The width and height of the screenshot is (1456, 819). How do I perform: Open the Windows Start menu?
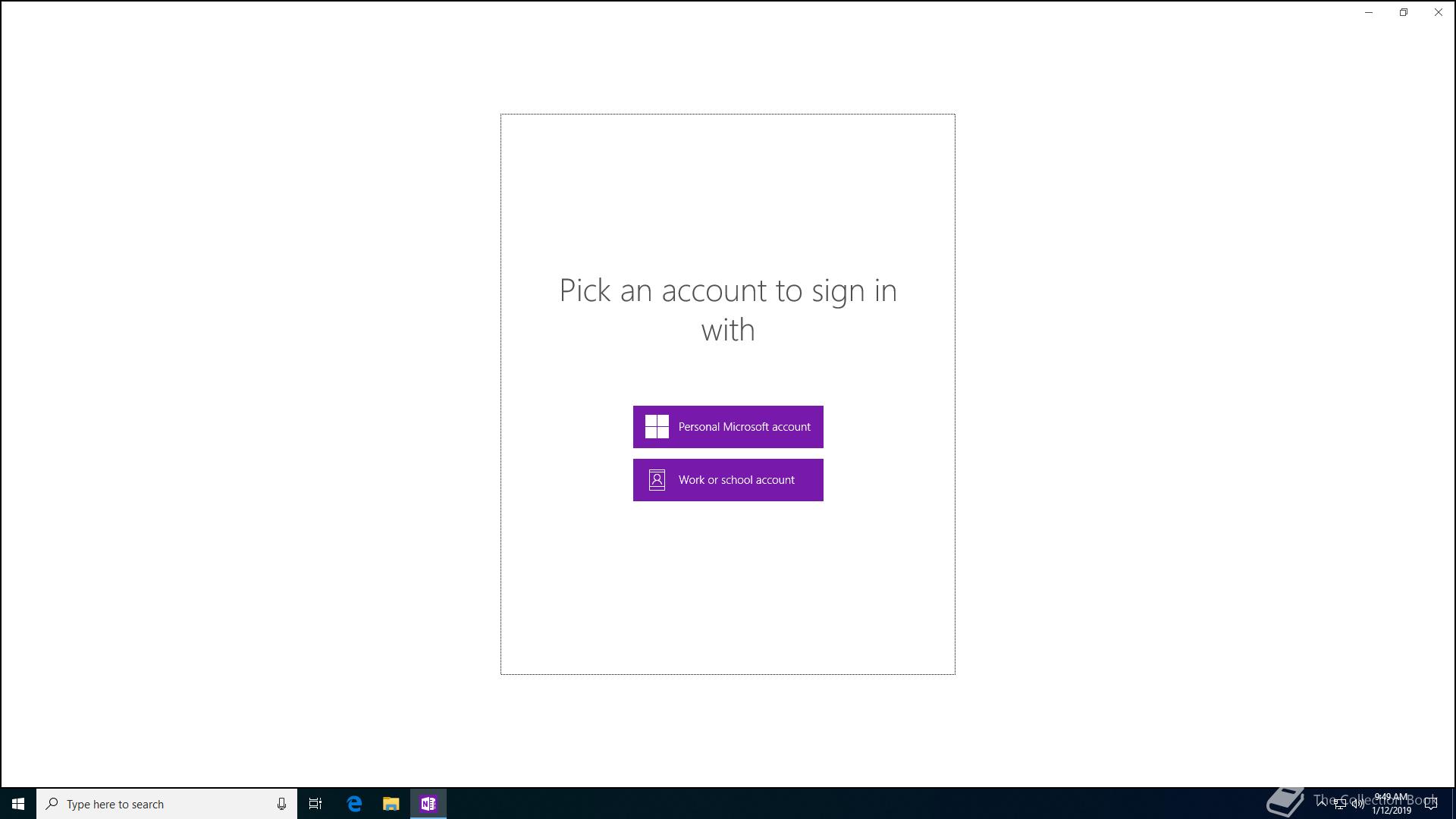point(18,804)
